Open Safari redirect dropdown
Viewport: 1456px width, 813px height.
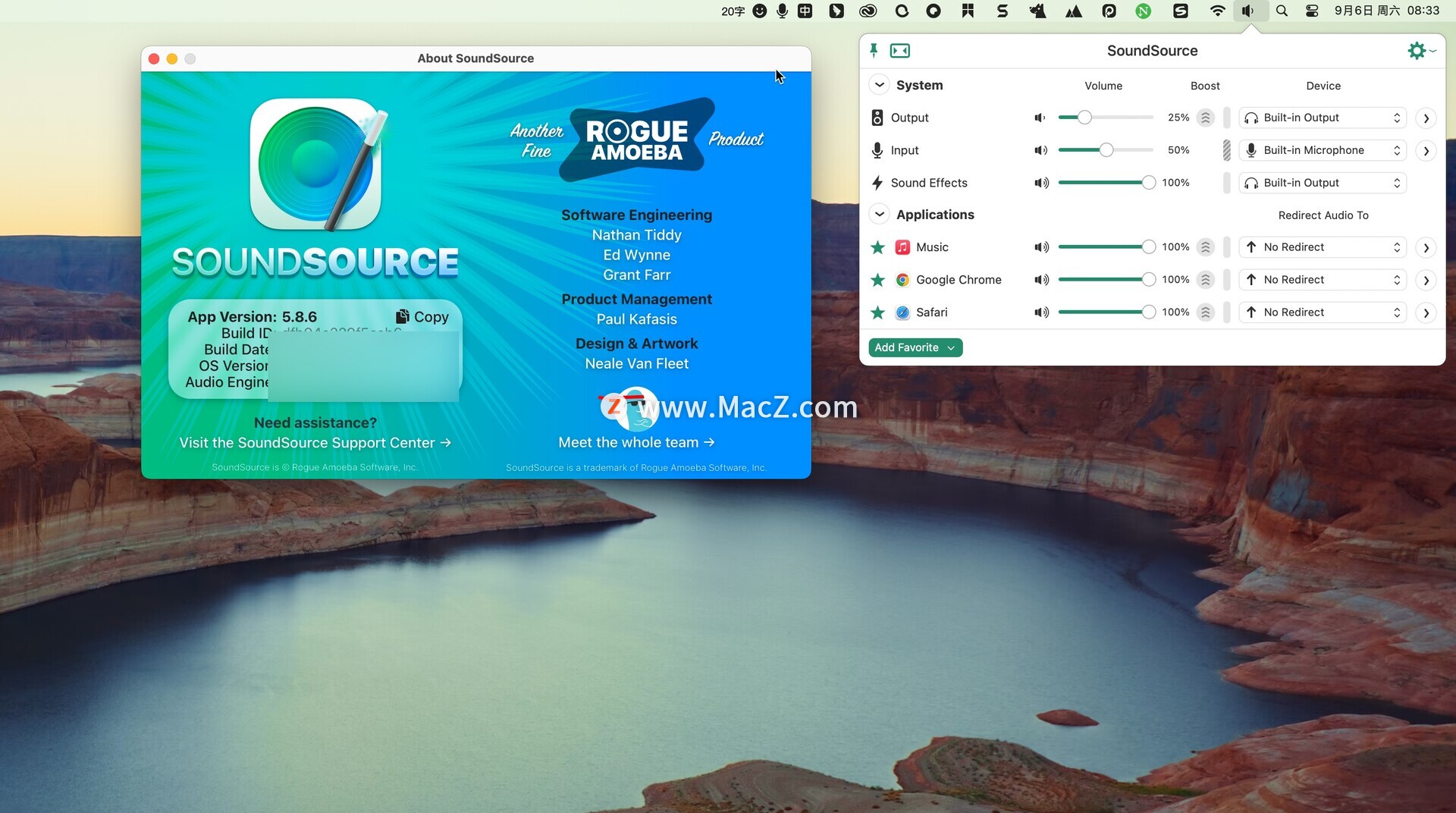(1323, 312)
